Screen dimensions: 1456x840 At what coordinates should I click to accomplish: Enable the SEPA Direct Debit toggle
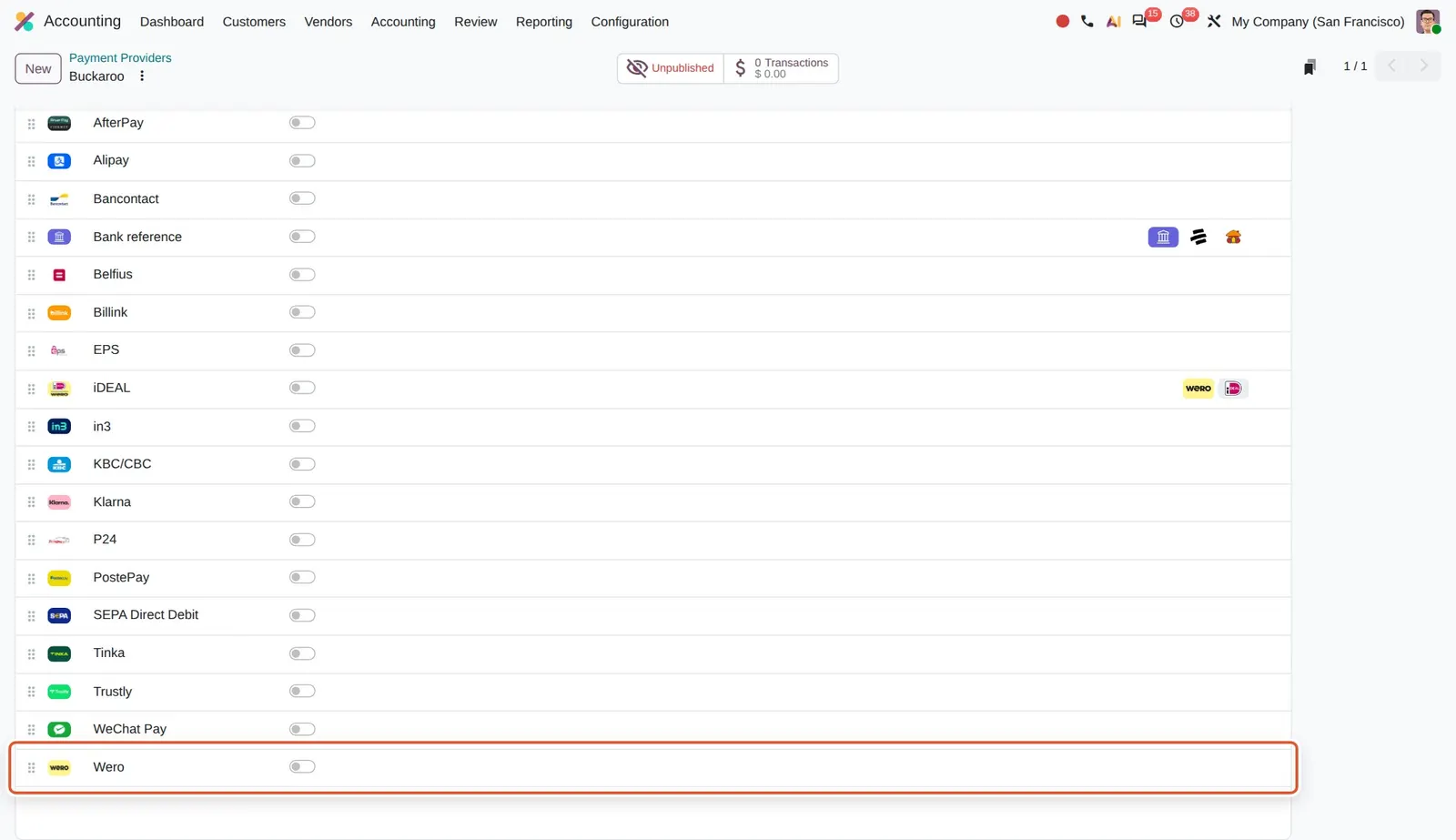302,615
